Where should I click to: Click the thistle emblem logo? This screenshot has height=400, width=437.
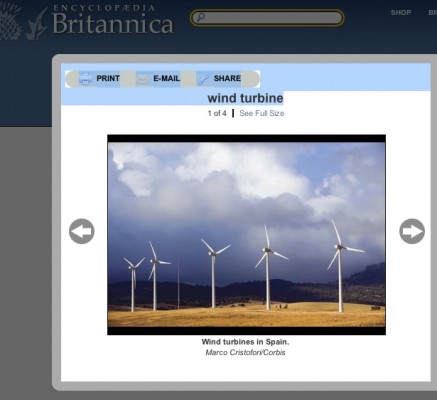tap(12, 20)
